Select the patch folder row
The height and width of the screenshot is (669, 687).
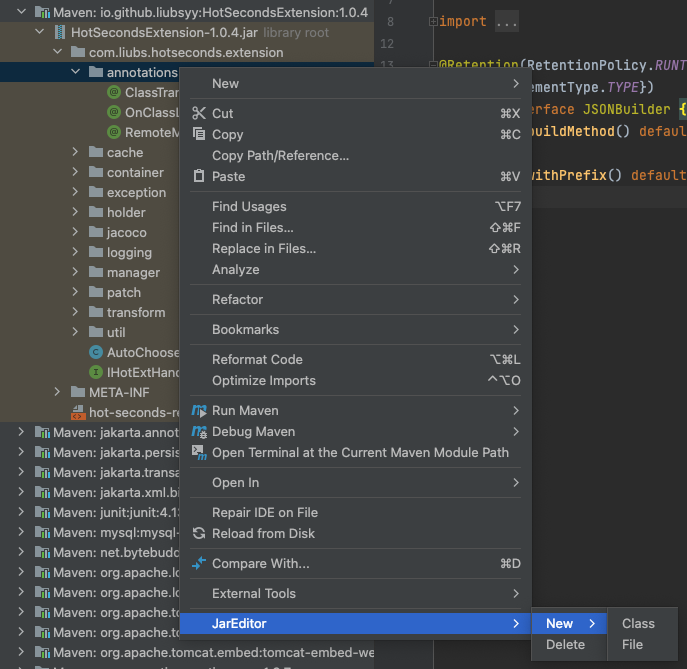pyautogui.click(x=90, y=292)
